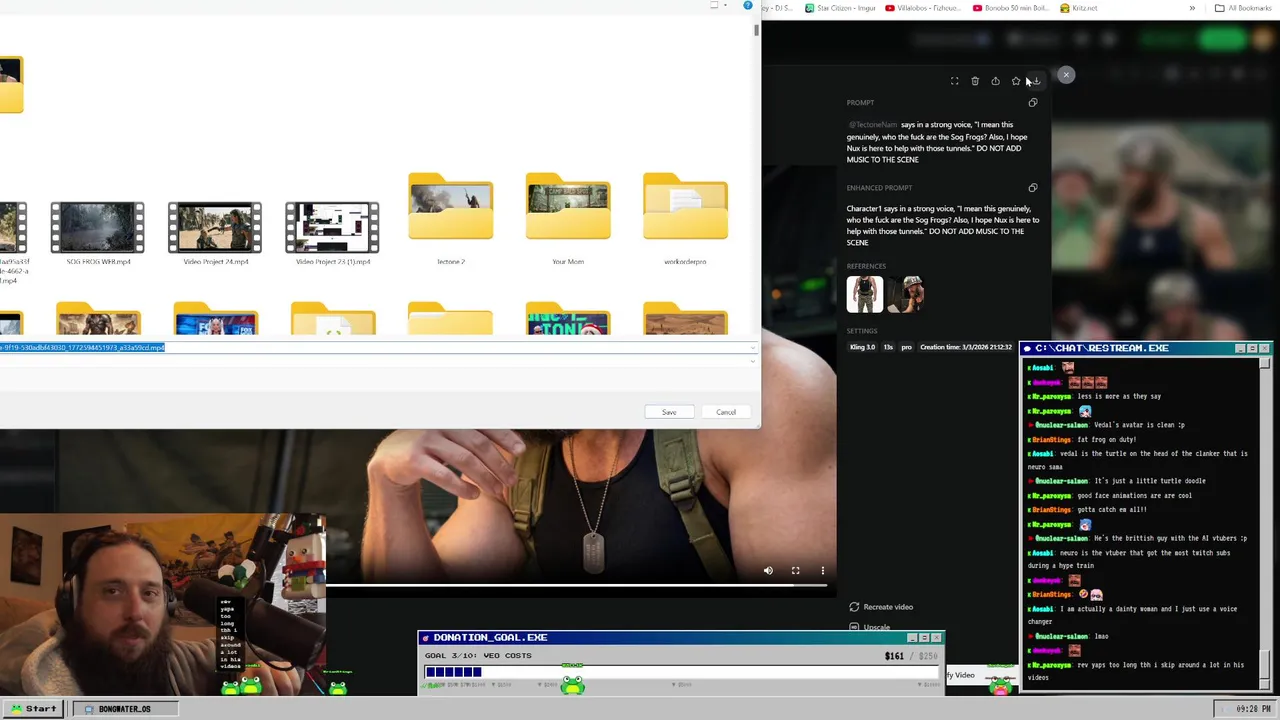
Task: Close the detail panel with the round X
Action: click(x=1066, y=75)
